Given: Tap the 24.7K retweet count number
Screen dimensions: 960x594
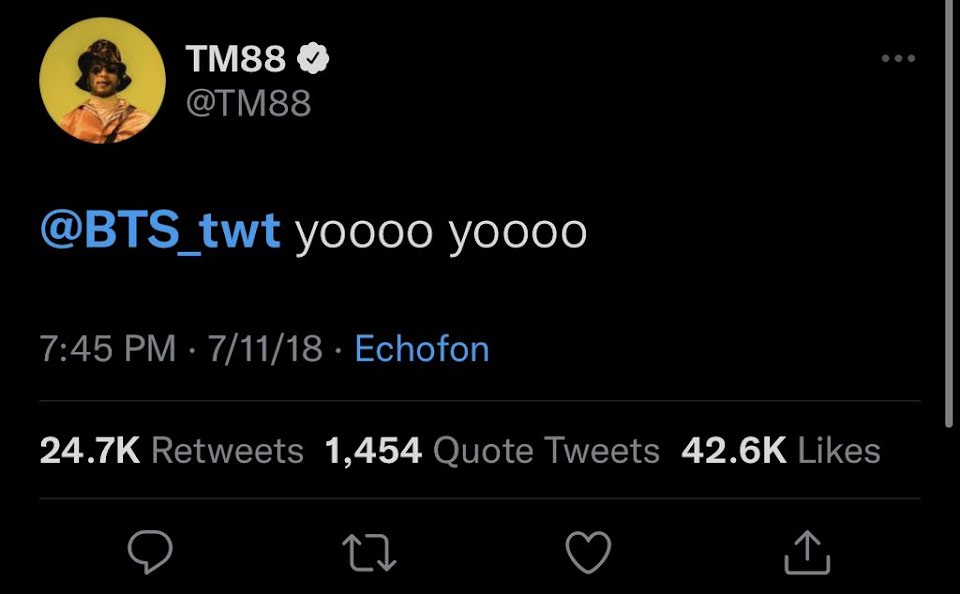Looking at the screenshot, I should point(90,451).
